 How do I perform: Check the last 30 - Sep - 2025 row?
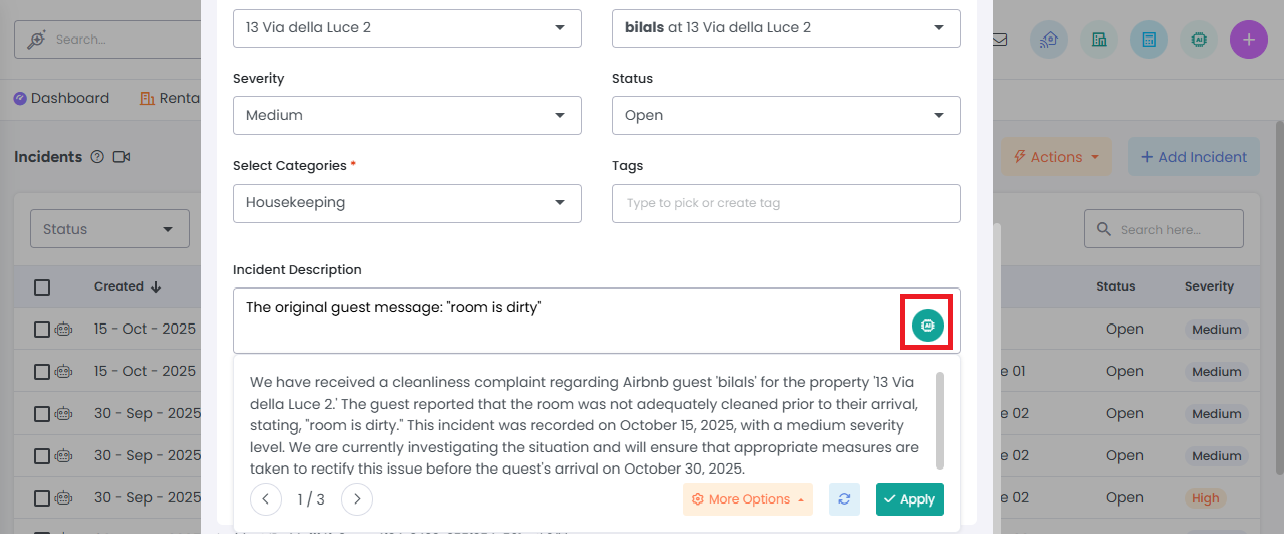tap(42, 497)
